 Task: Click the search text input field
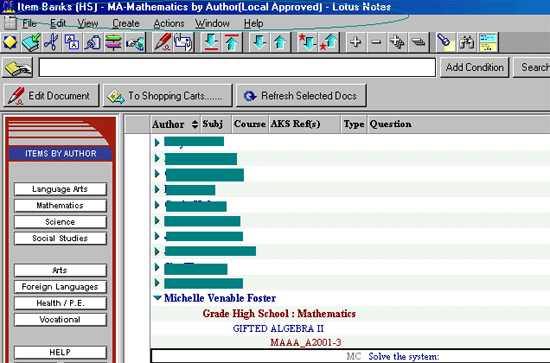237,67
